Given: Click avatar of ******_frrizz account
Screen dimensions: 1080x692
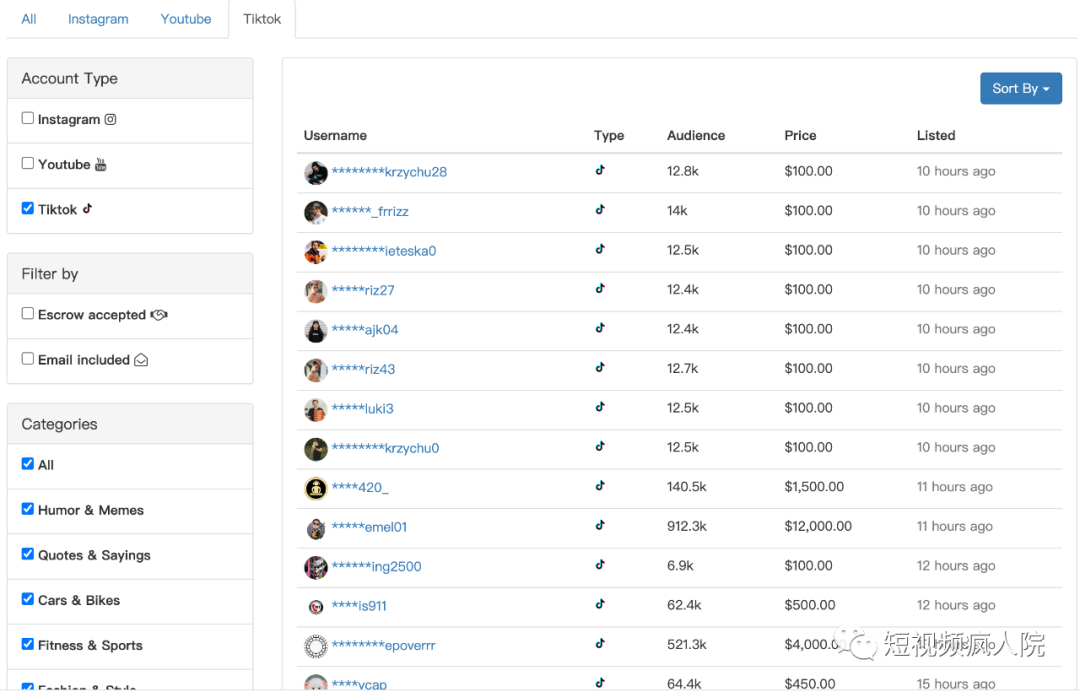Looking at the screenshot, I should 316,212.
